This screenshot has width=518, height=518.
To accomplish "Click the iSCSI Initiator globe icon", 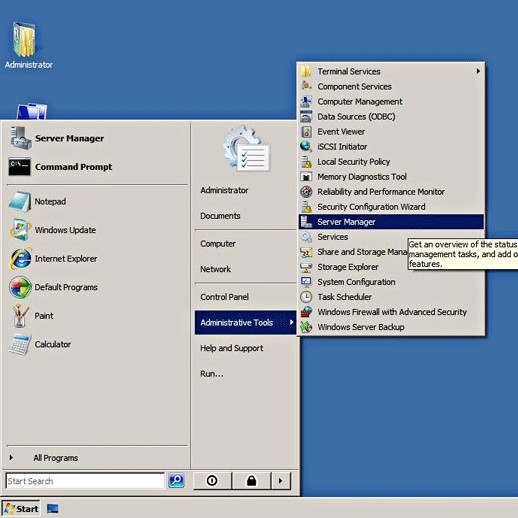I will 306,146.
